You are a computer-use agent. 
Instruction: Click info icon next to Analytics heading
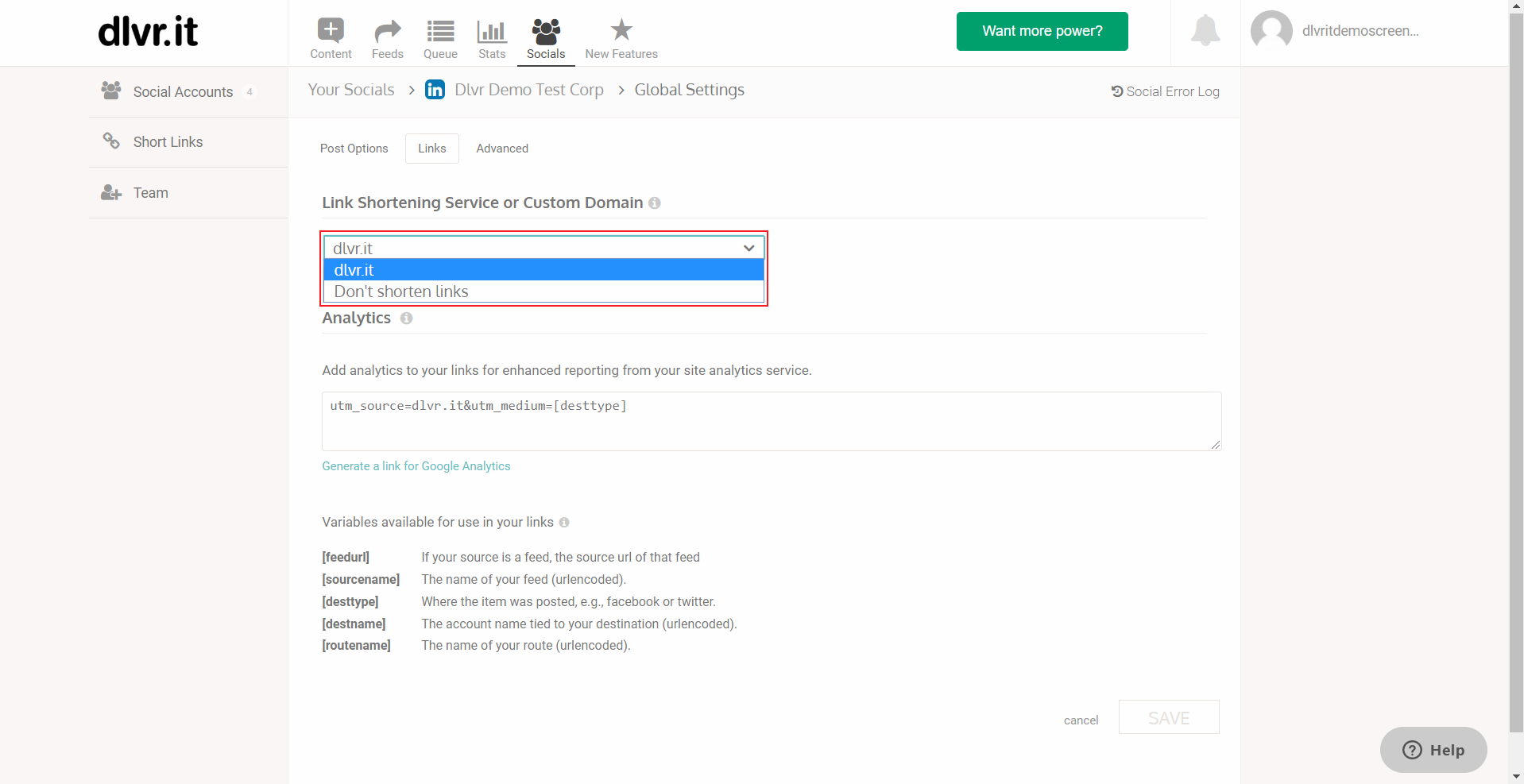tap(406, 319)
